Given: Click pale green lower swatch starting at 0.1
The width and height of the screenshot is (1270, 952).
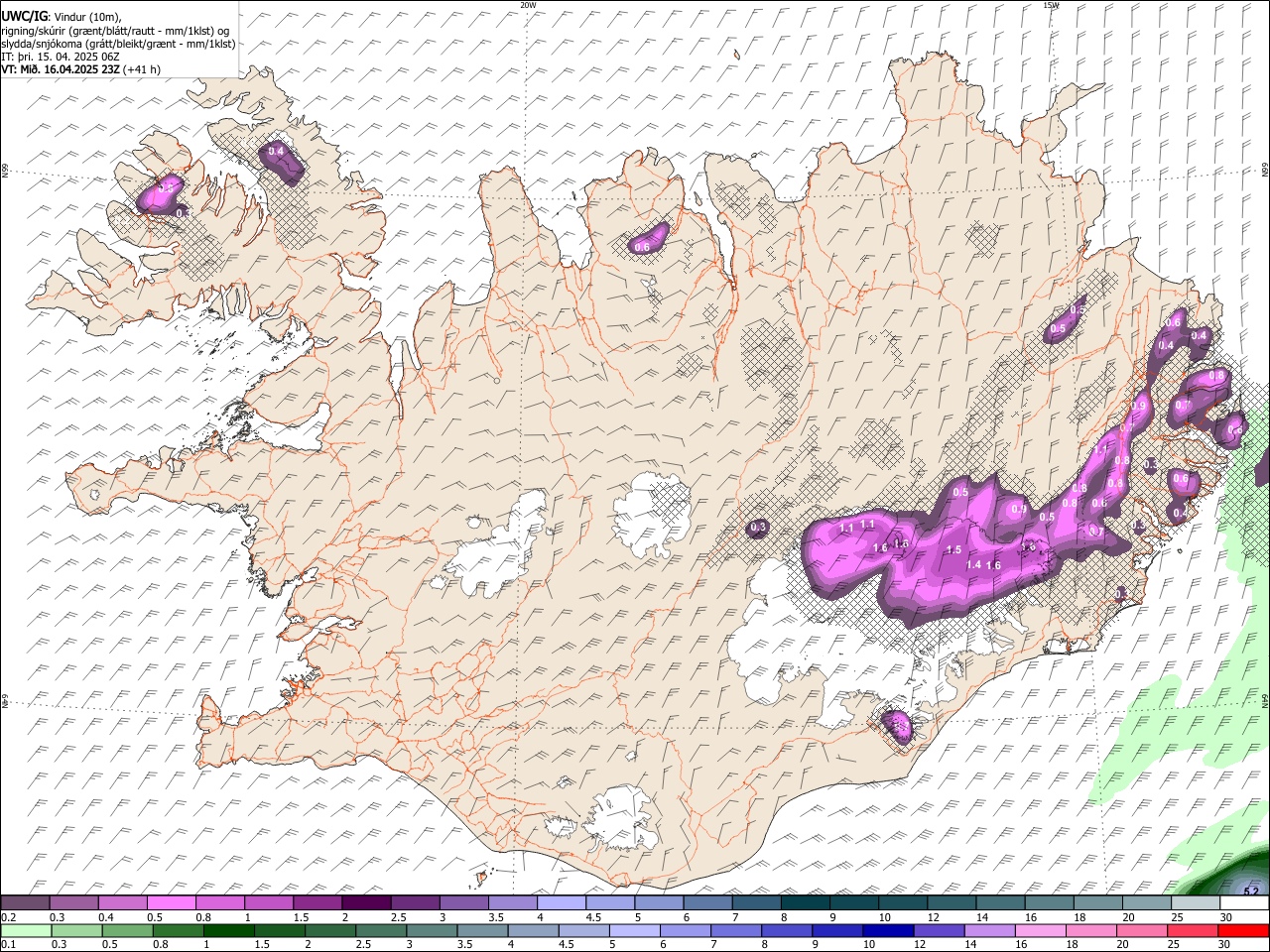Looking at the screenshot, I should pos(26,931).
